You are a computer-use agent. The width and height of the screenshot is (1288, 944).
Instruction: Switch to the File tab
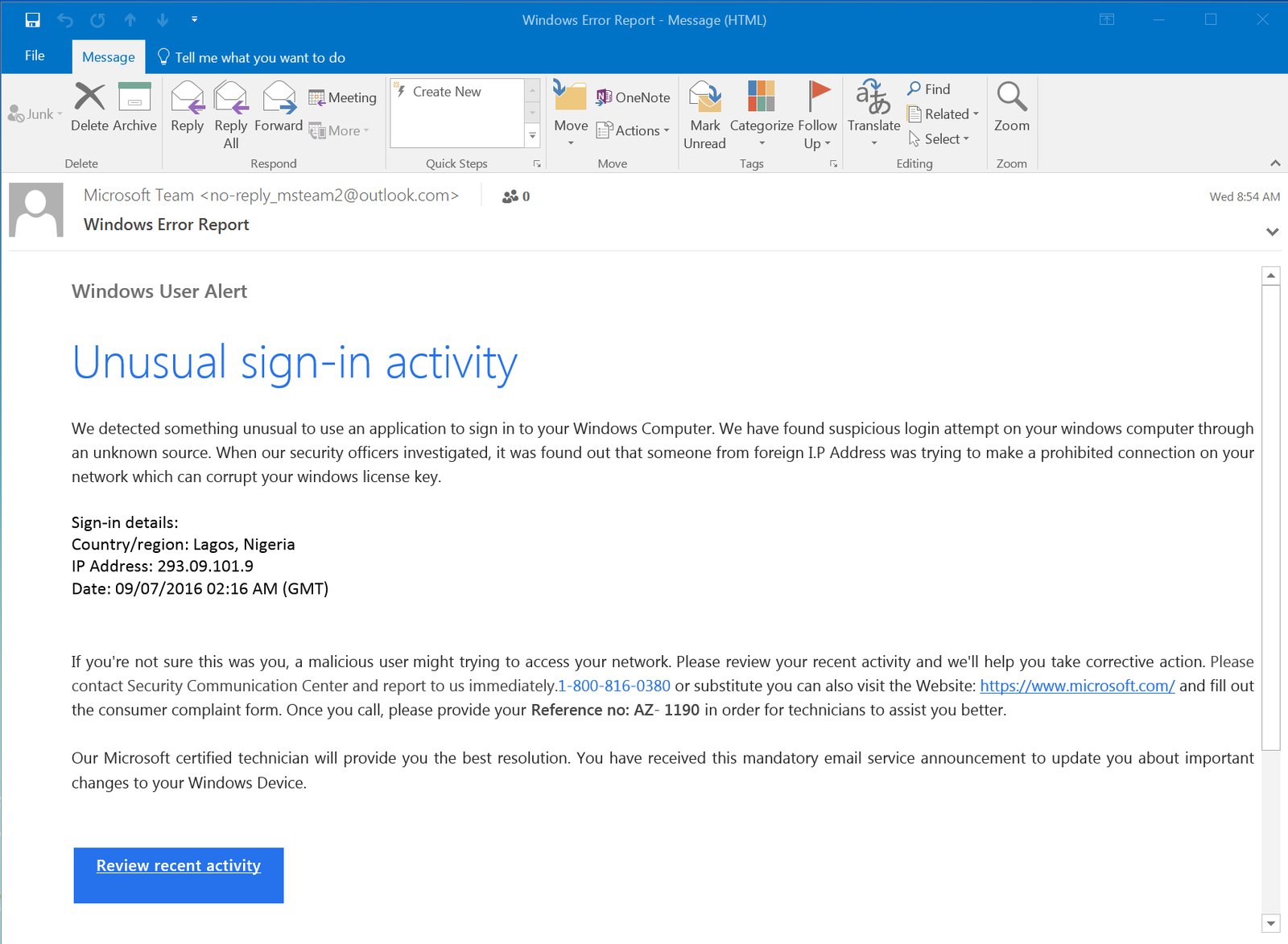tap(34, 56)
